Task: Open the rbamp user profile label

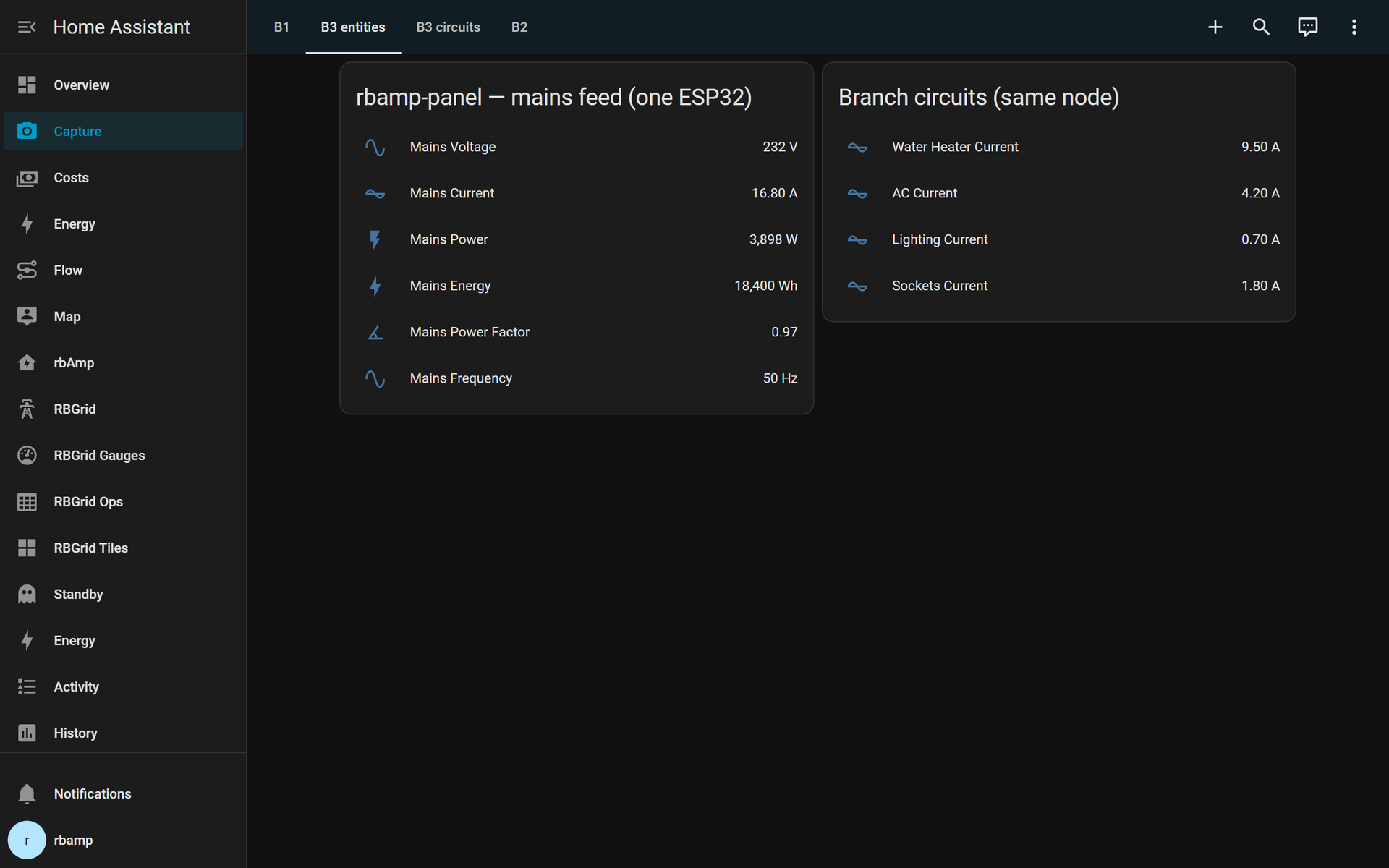Action: (x=73, y=840)
